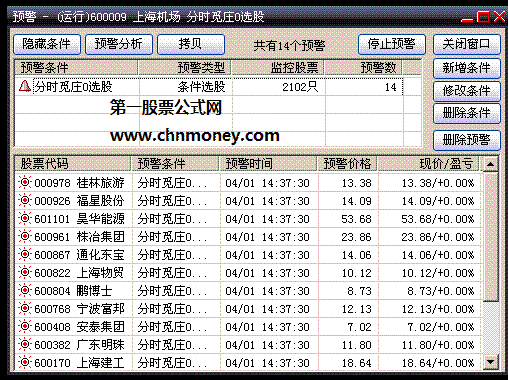Click the 预警类型 column header
Image resolution: width=508 pixels, height=380 pixels.
tap(185, 68)
